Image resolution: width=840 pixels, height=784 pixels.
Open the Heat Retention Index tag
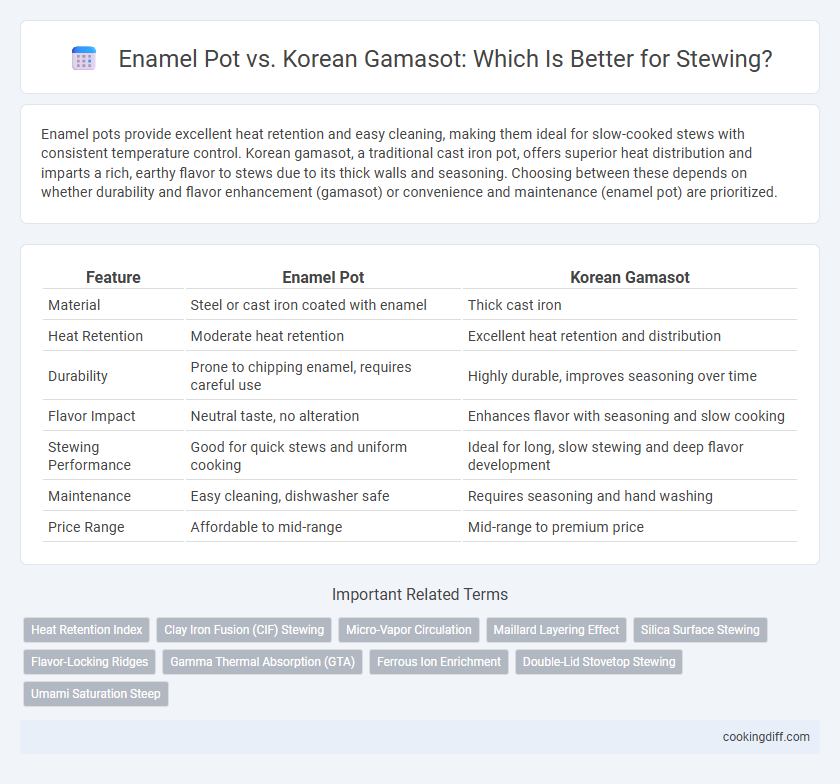[87, 630]
